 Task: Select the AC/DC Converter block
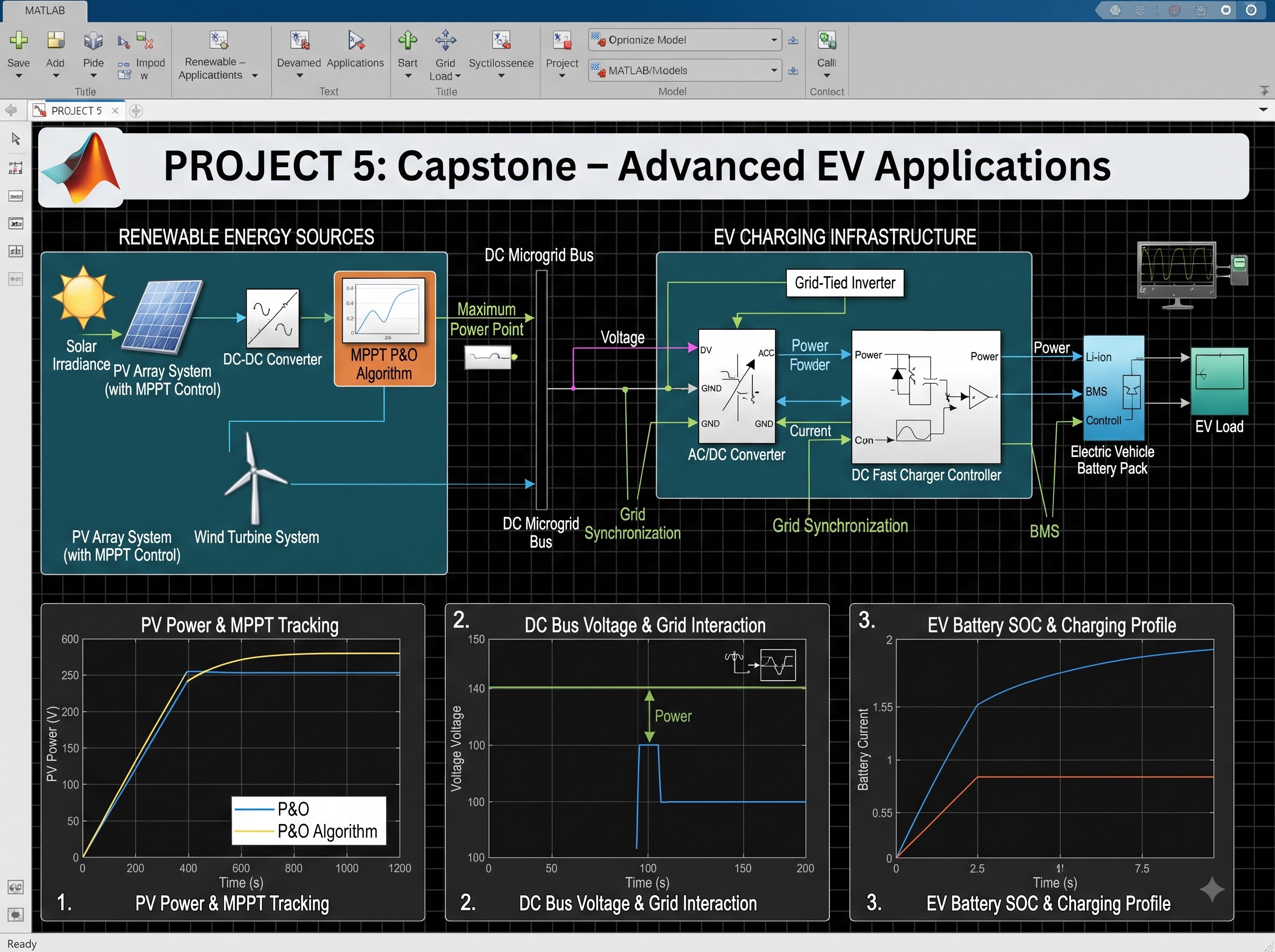(737, 387)
